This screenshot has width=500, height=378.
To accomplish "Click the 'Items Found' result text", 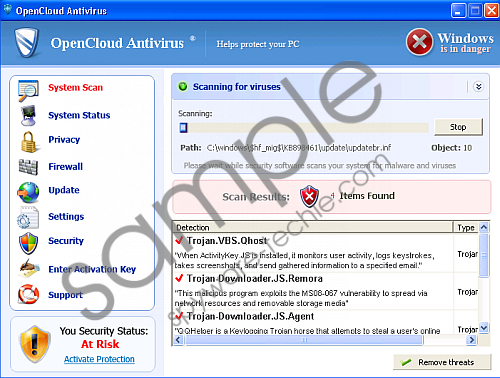I will 367,196.
